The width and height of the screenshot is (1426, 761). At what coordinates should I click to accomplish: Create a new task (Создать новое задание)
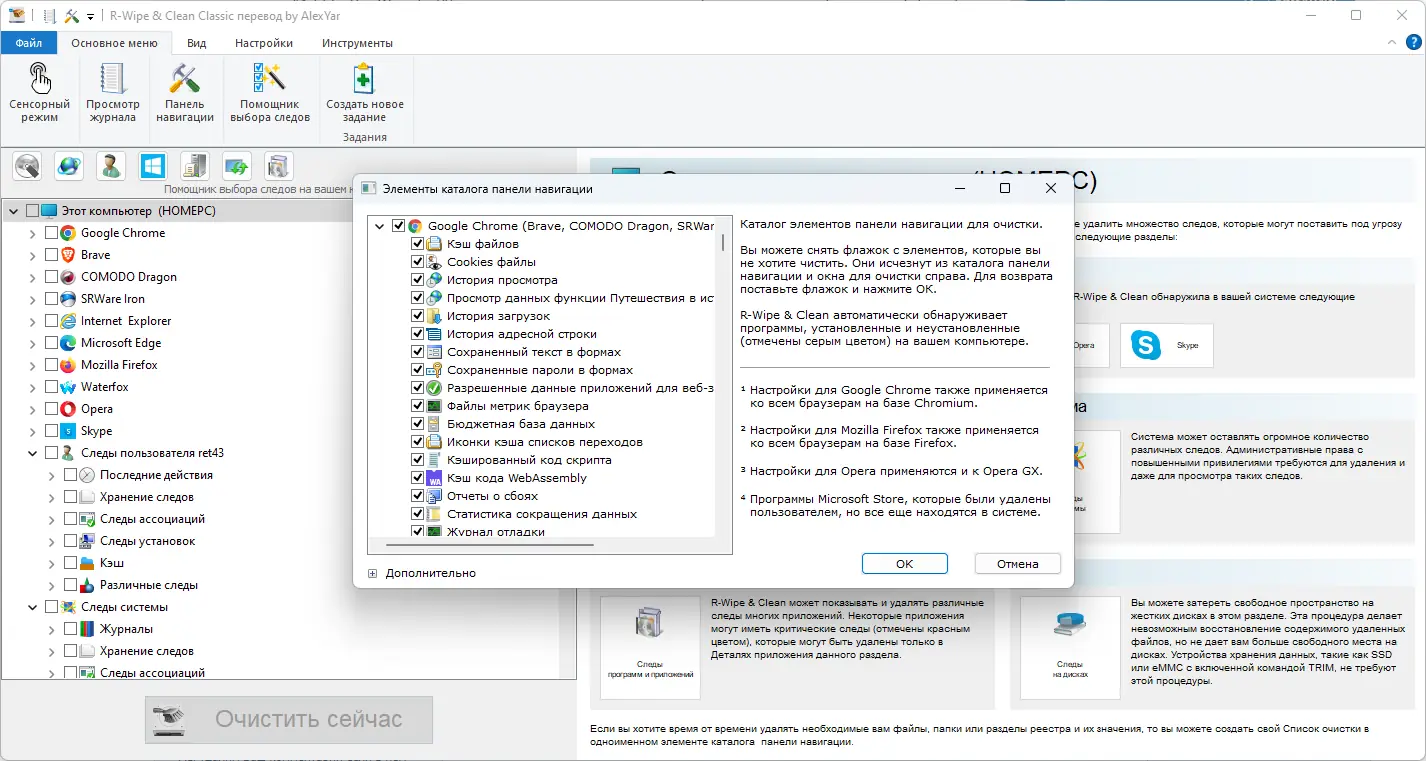[365, 93]
